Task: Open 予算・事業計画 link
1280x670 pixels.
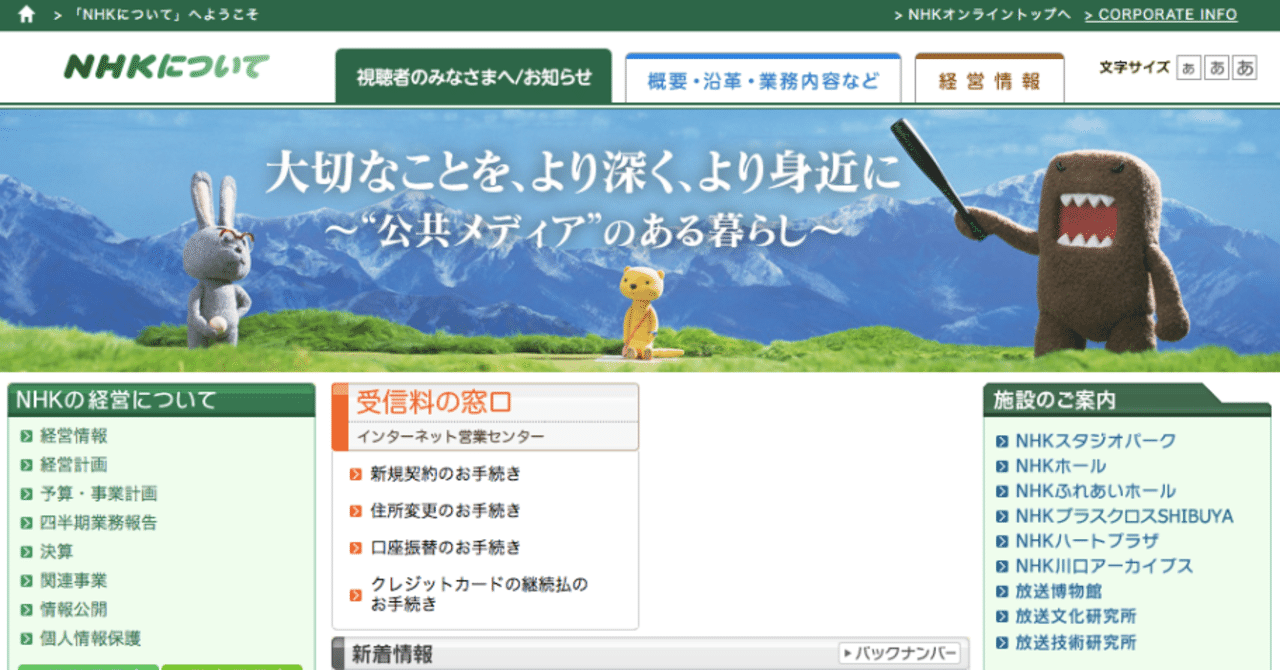Action: point(99,494)
